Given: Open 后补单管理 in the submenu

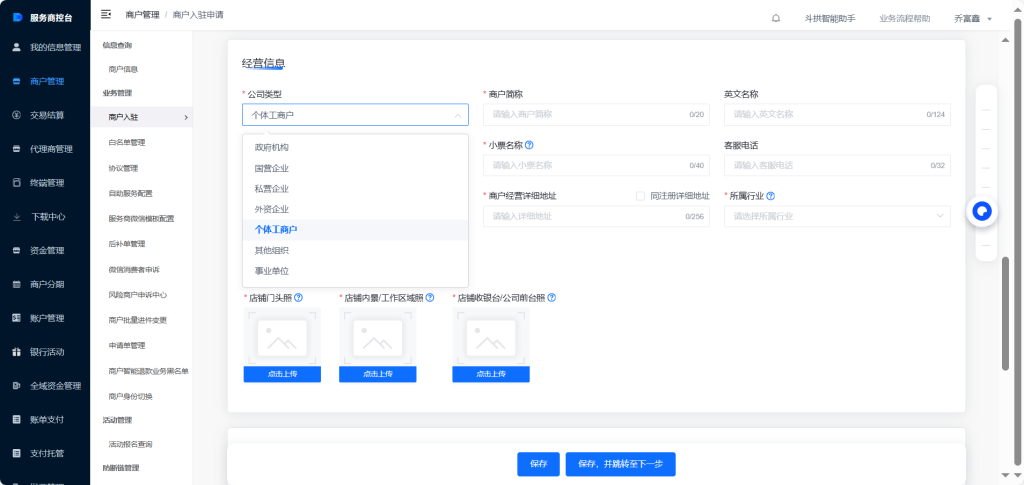Looking at the screenshot, I should click(x=127, y=244).
